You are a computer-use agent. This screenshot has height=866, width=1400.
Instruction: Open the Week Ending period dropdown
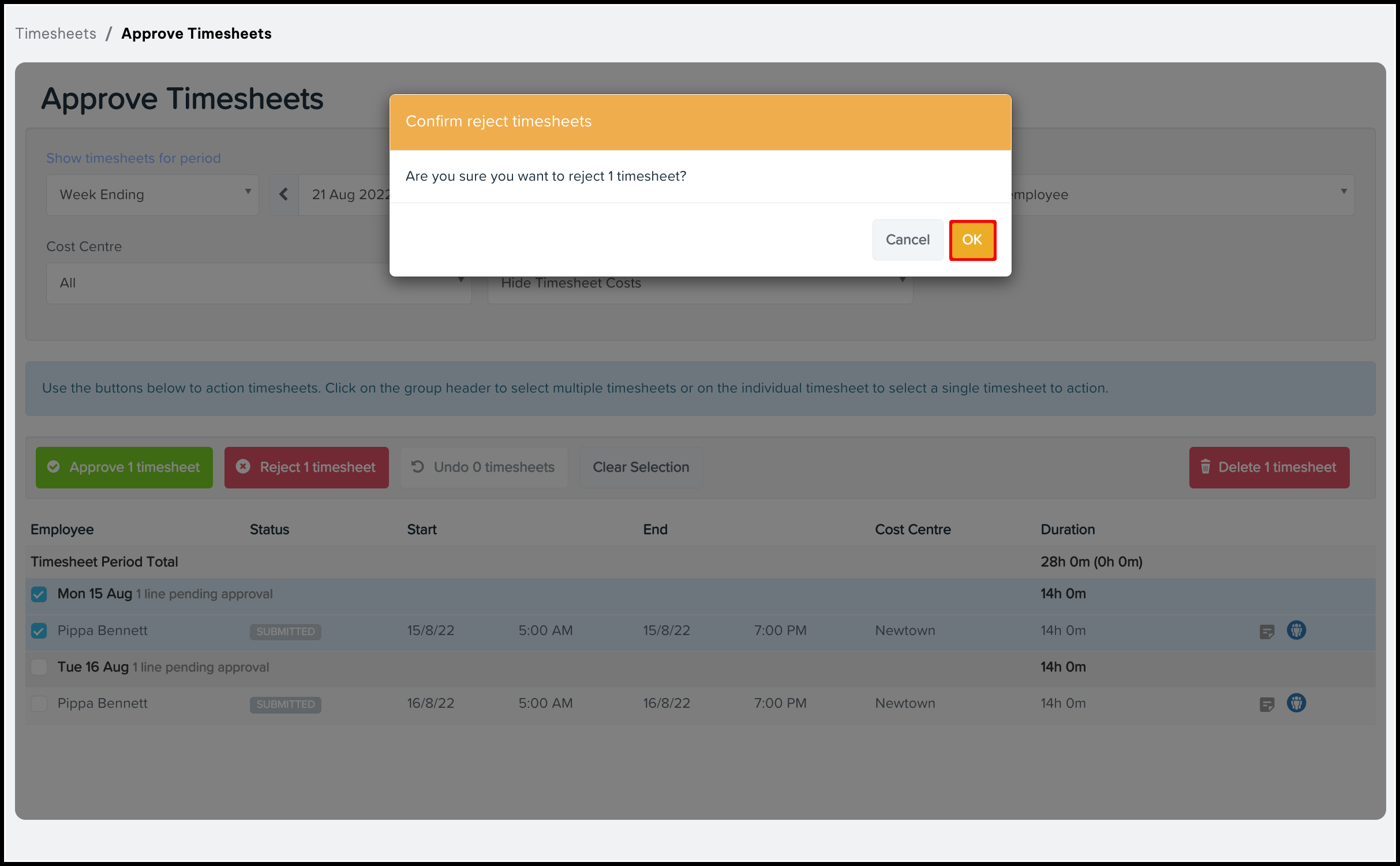[x=152, y=195]
